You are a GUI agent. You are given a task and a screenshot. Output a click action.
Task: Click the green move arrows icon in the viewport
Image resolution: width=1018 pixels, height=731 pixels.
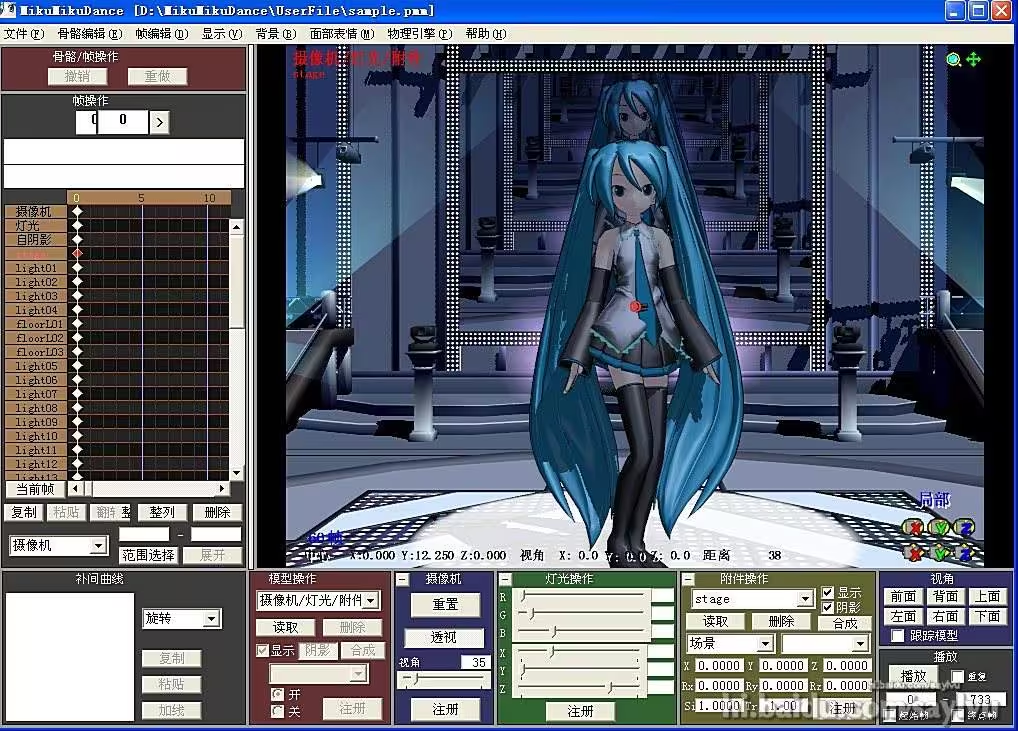click(x=973, y=60)
